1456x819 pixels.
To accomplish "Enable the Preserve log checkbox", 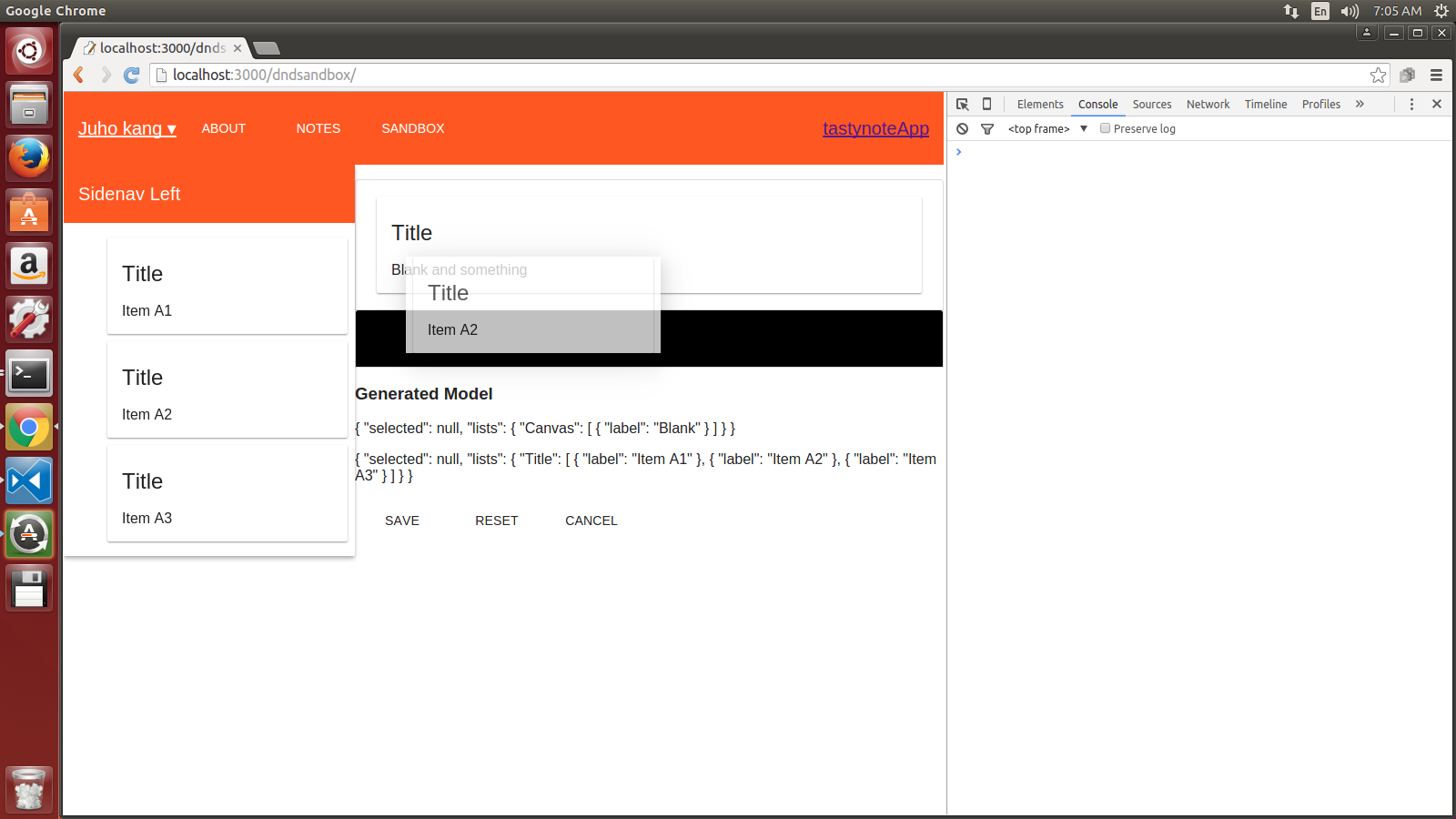I will click(x=1105, y=128).
